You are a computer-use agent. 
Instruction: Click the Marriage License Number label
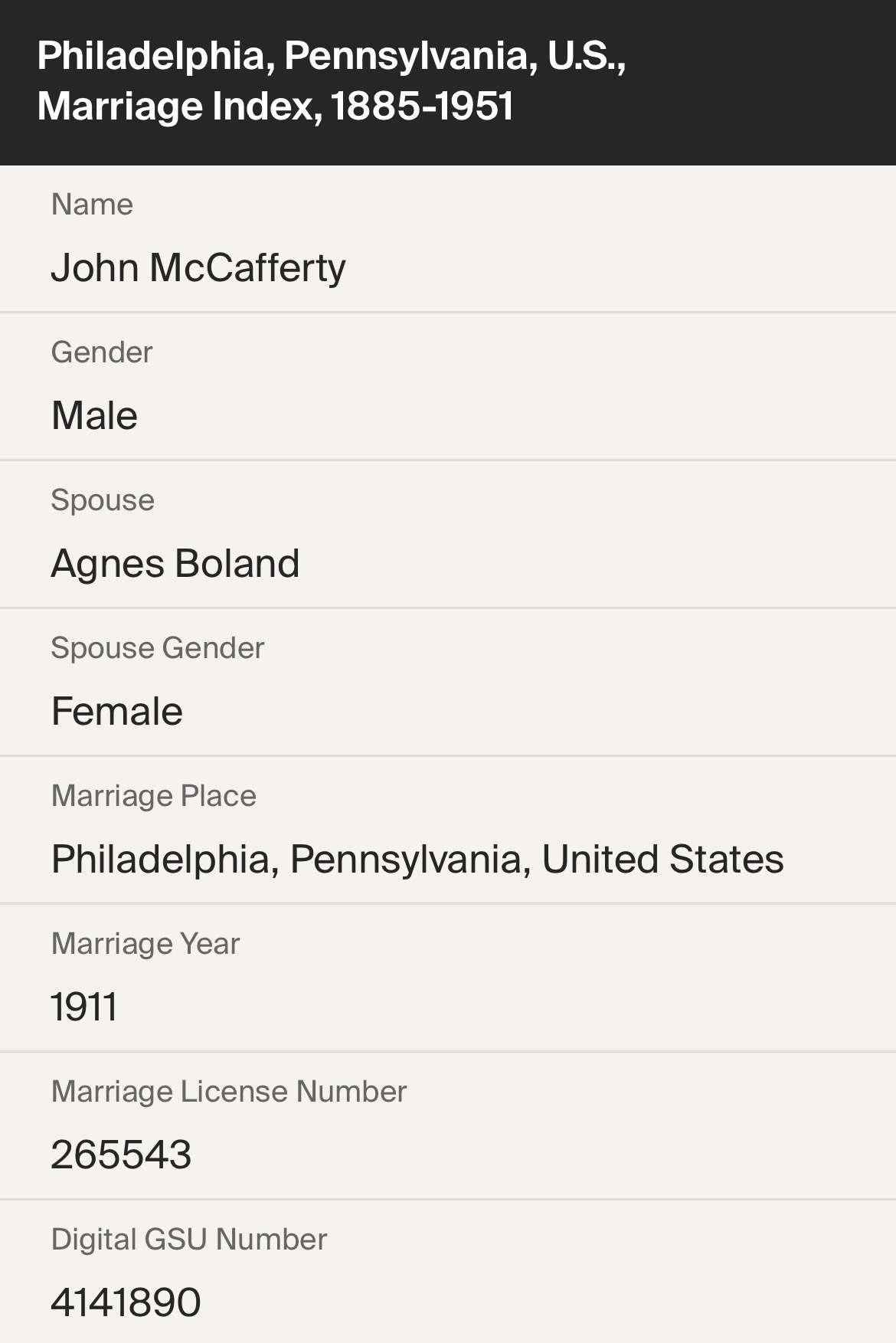(228, 1092)
